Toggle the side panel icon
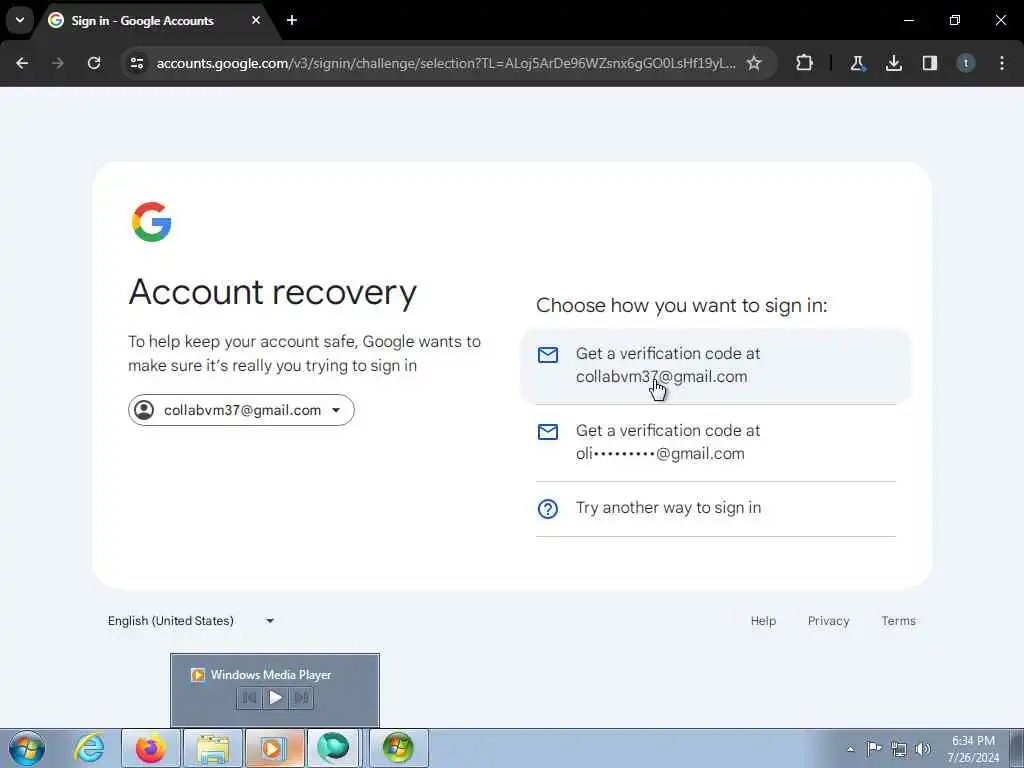This screenshot has width=1024, height=768. [x=930, y=63]
